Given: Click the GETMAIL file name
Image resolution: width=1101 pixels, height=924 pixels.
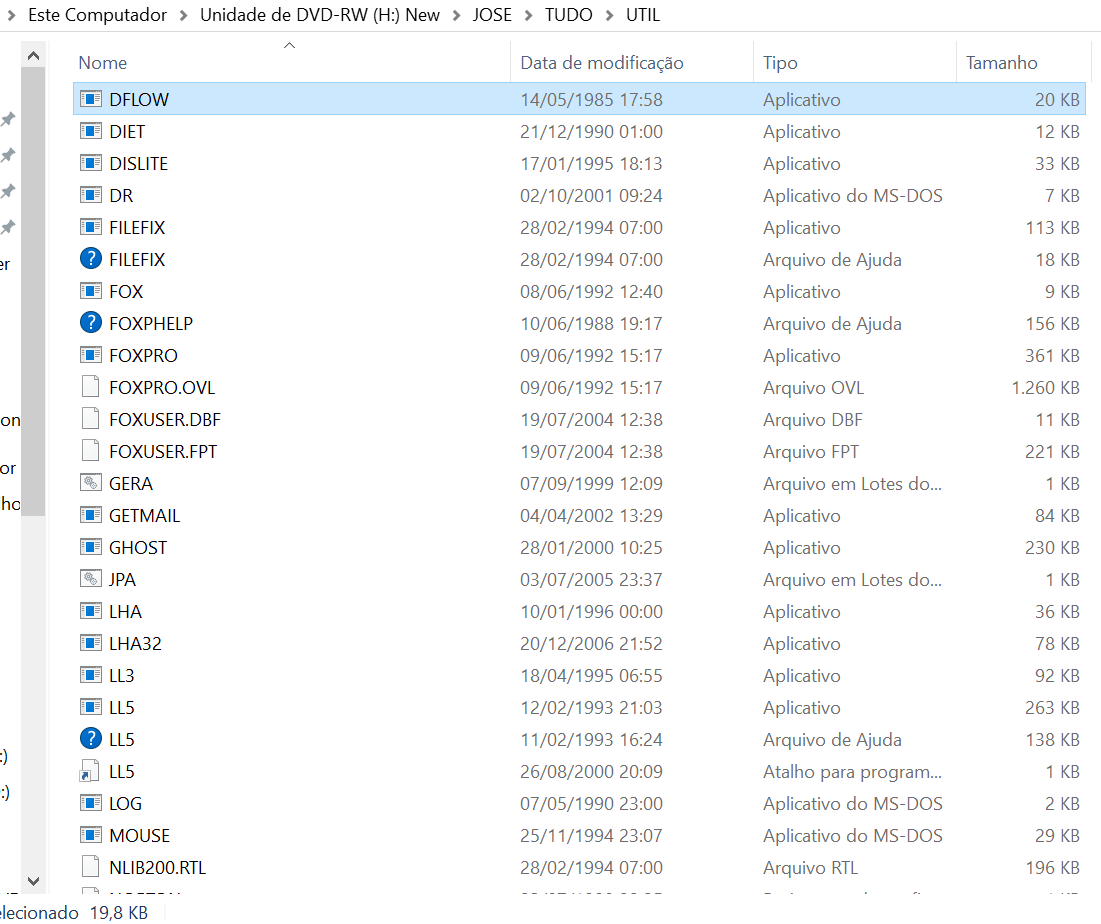Looking at the screenshot, I should click(x=145, y=515).
